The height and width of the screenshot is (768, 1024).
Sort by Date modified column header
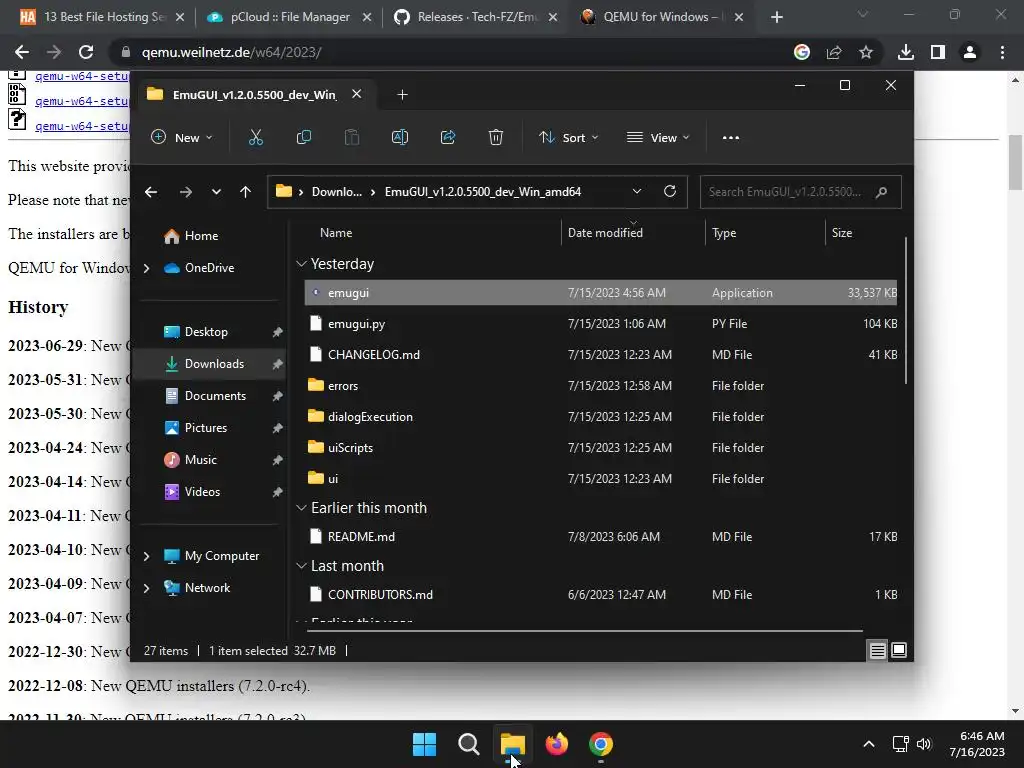[605, 232]
